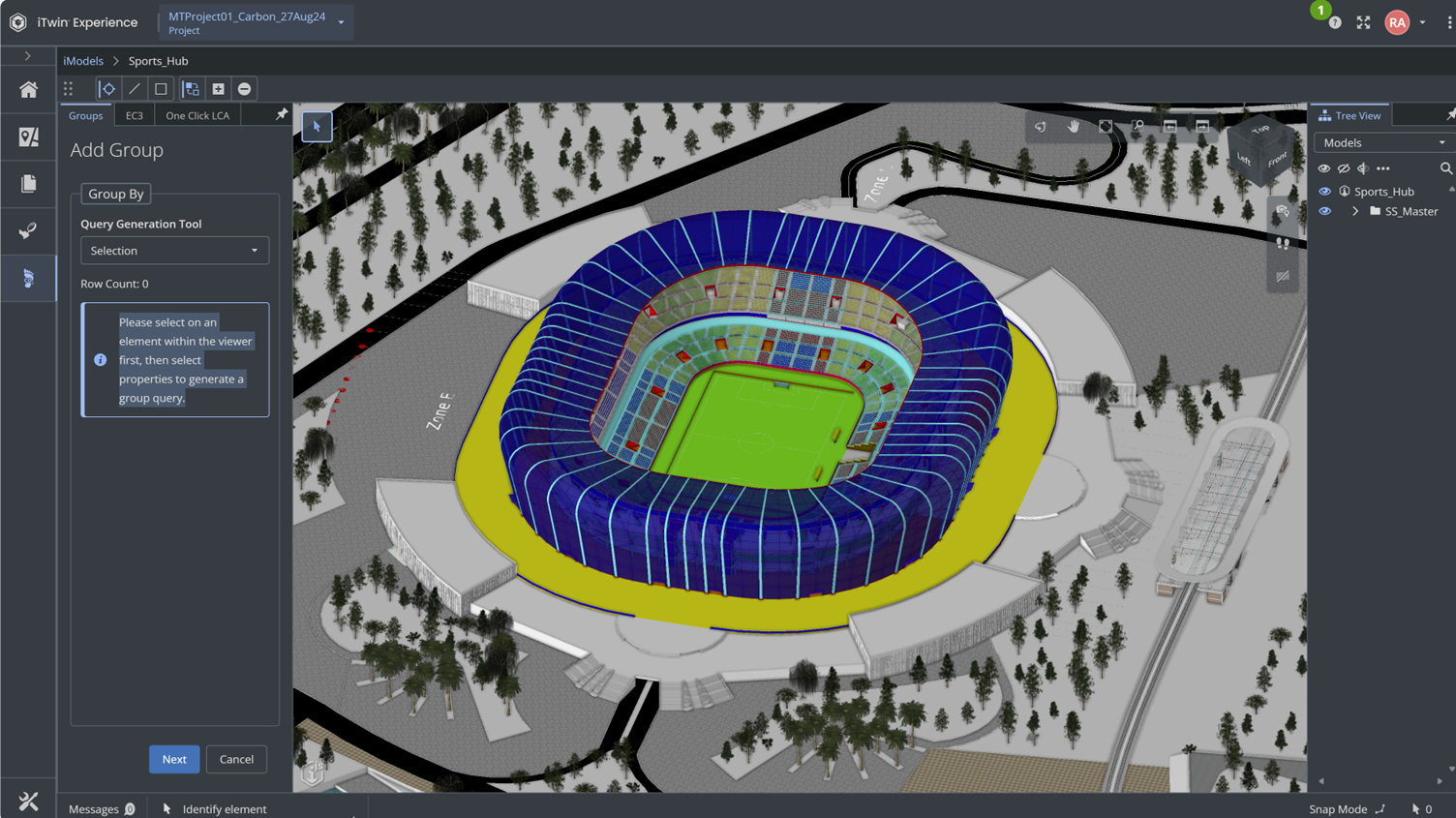The width and height of the screenshot is (1456, 818).
Task: Switch to the EC3 tab
Action: coord(135,115)
